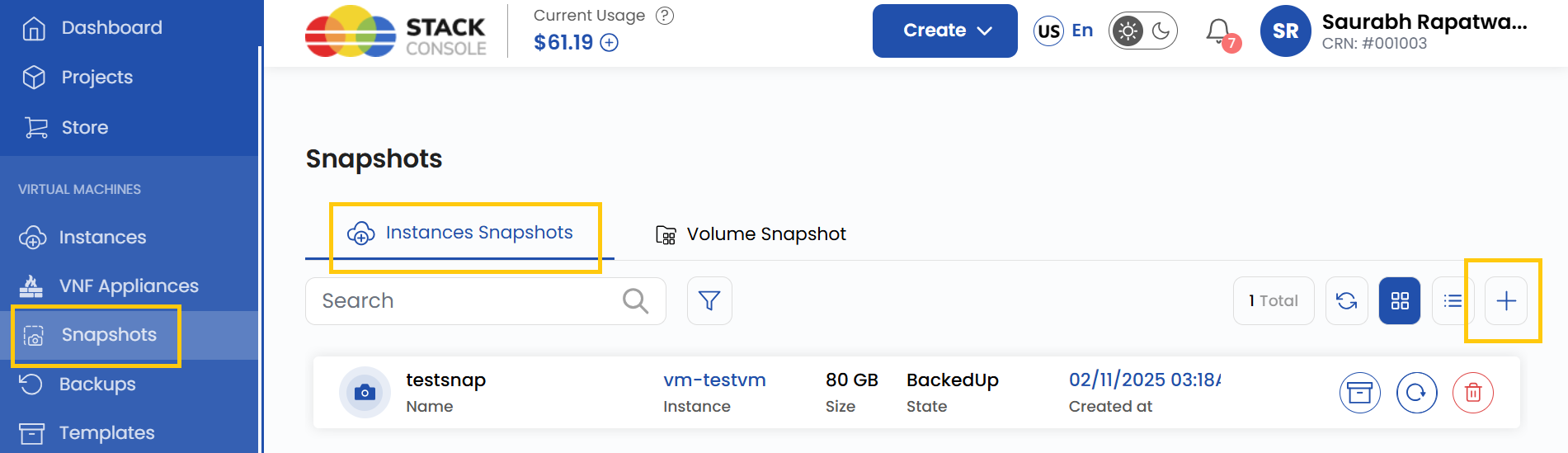
Task: Open the vm-testvm instance link
Action: click(x=714, y=380)
